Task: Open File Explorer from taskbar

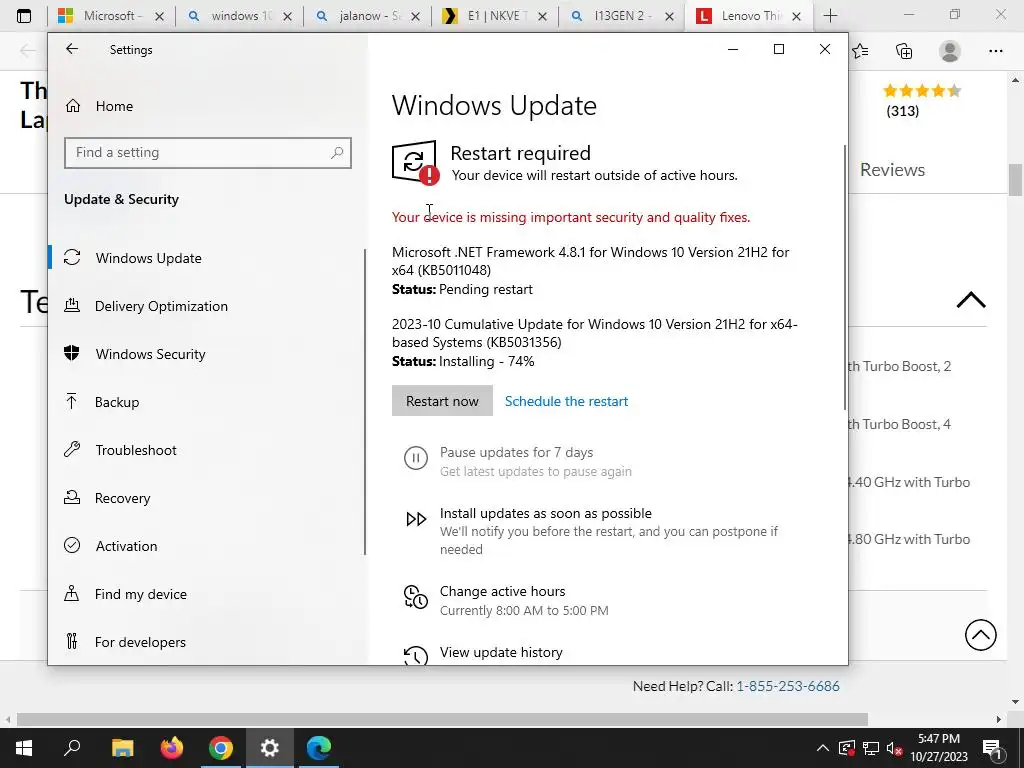Action: tap(122, 748)
